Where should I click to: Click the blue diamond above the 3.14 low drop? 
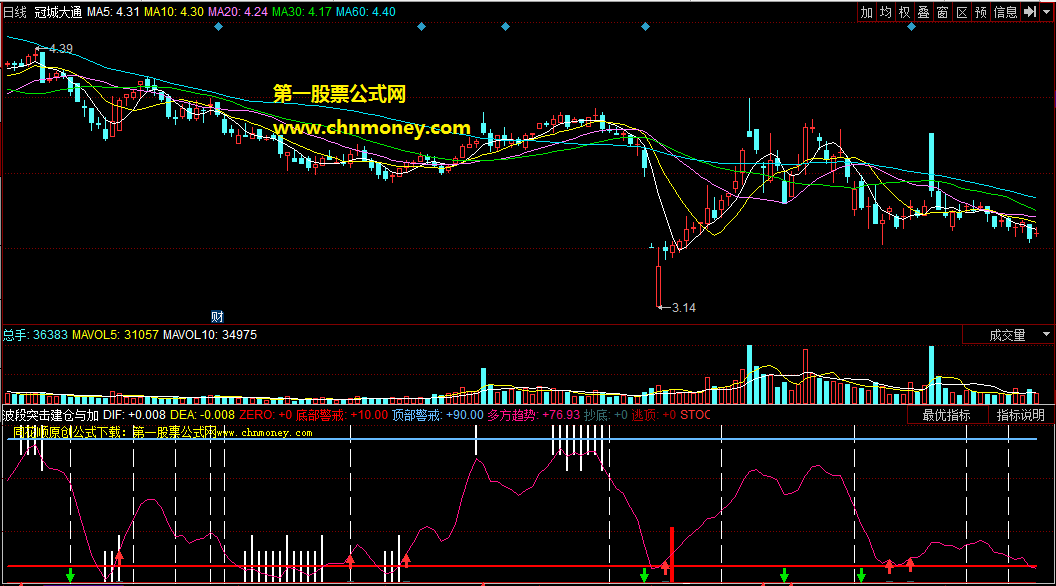click(645, 27)
